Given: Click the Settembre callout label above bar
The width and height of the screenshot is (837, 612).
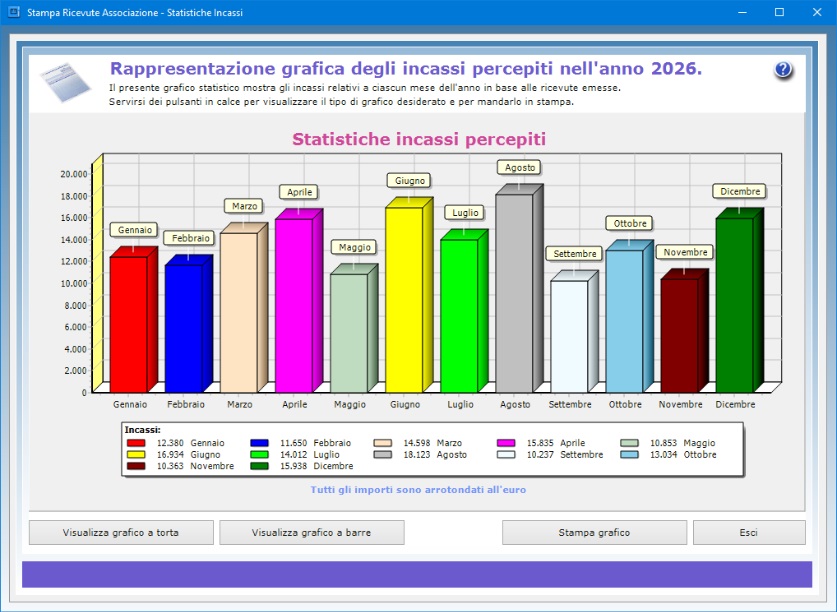Looking at the screenshot, I should 574,254.
